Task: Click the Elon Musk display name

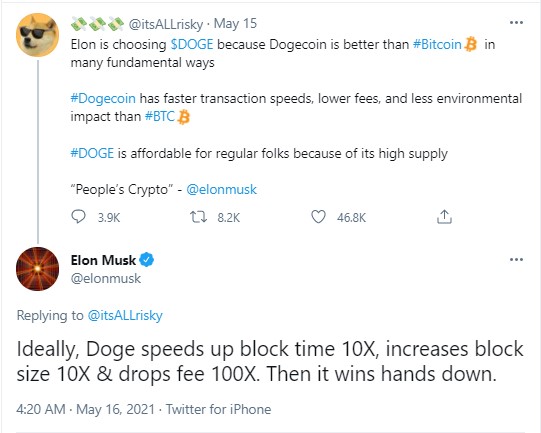Action: tap(103, 260)
